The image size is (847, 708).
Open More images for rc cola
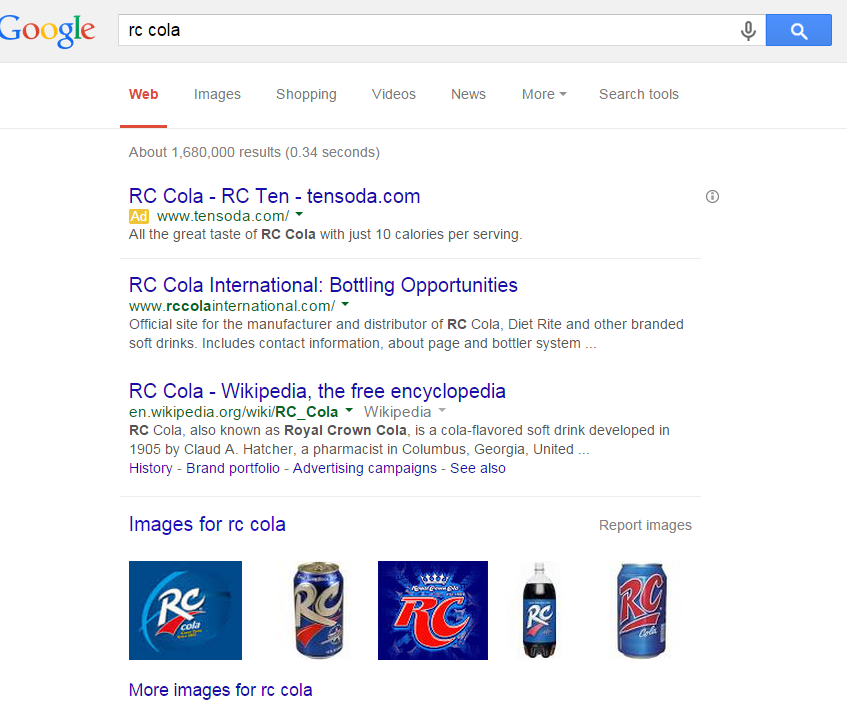click(220, 690)
